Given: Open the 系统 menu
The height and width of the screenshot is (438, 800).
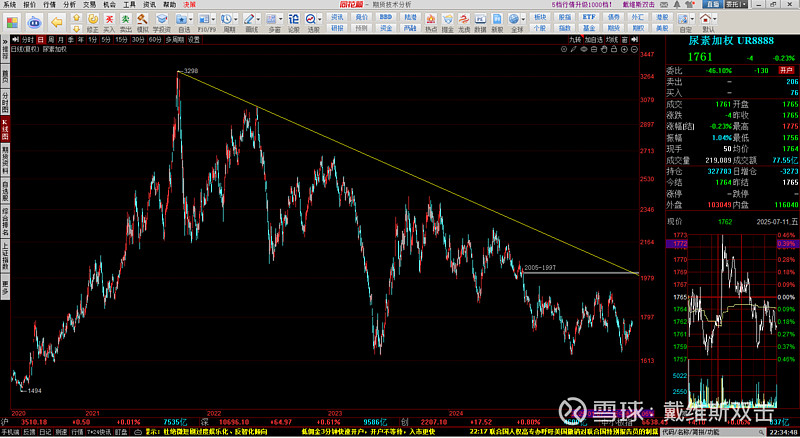Looking at the screenshot, I should [x=9, y=5].
